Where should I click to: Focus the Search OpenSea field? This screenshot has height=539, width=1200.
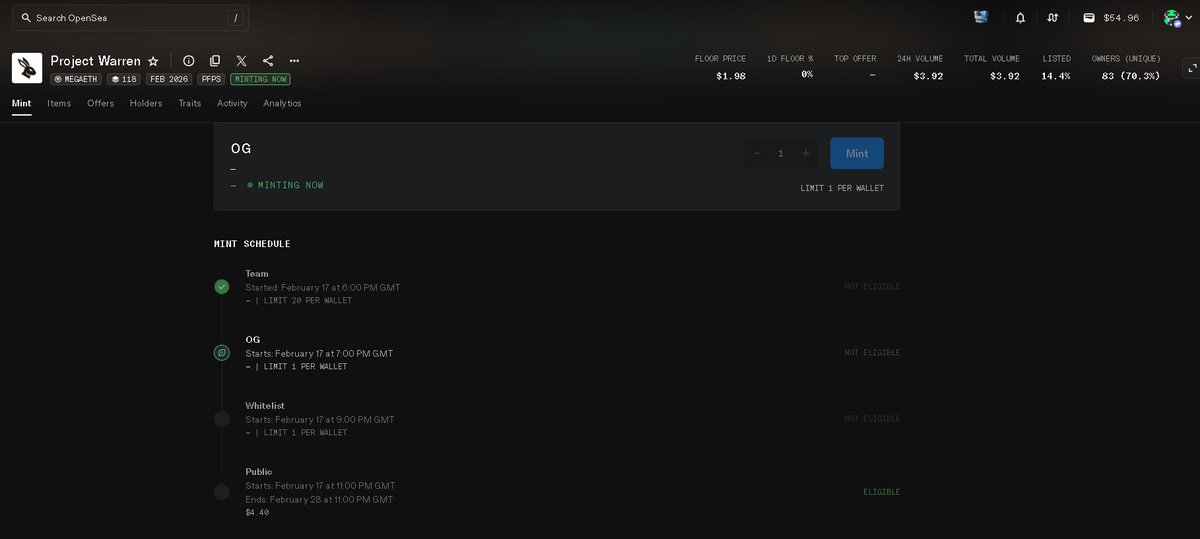tap(131, 18)
